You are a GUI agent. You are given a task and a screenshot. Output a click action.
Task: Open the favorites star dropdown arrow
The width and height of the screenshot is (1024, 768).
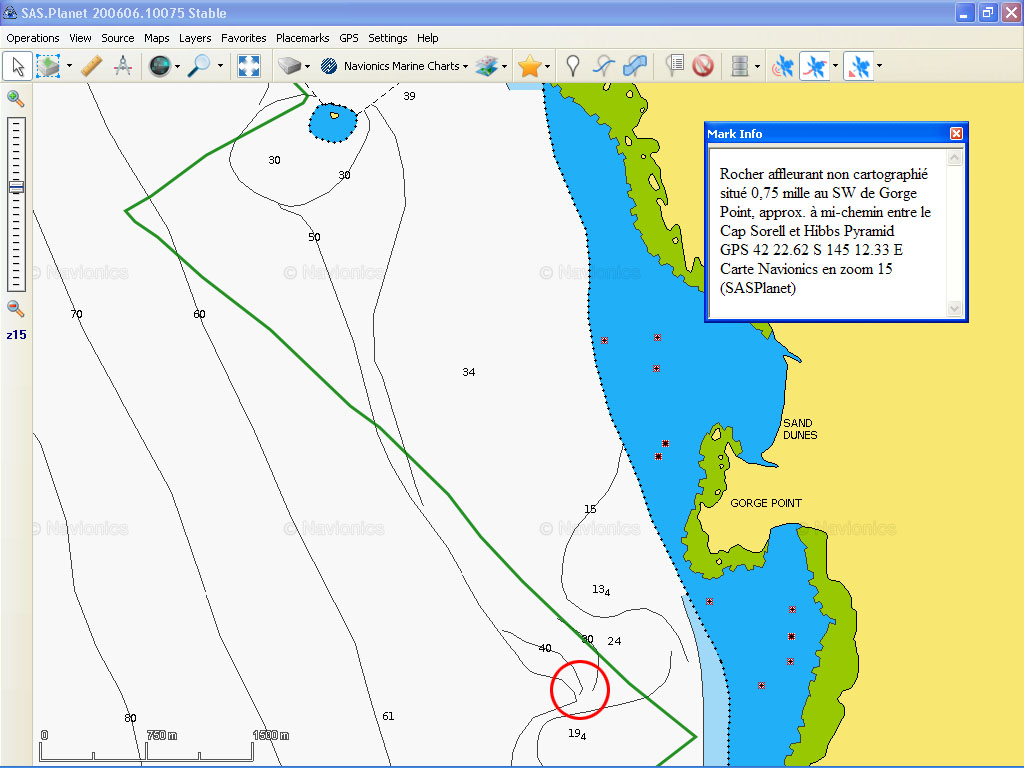click(x=547, y=66)
